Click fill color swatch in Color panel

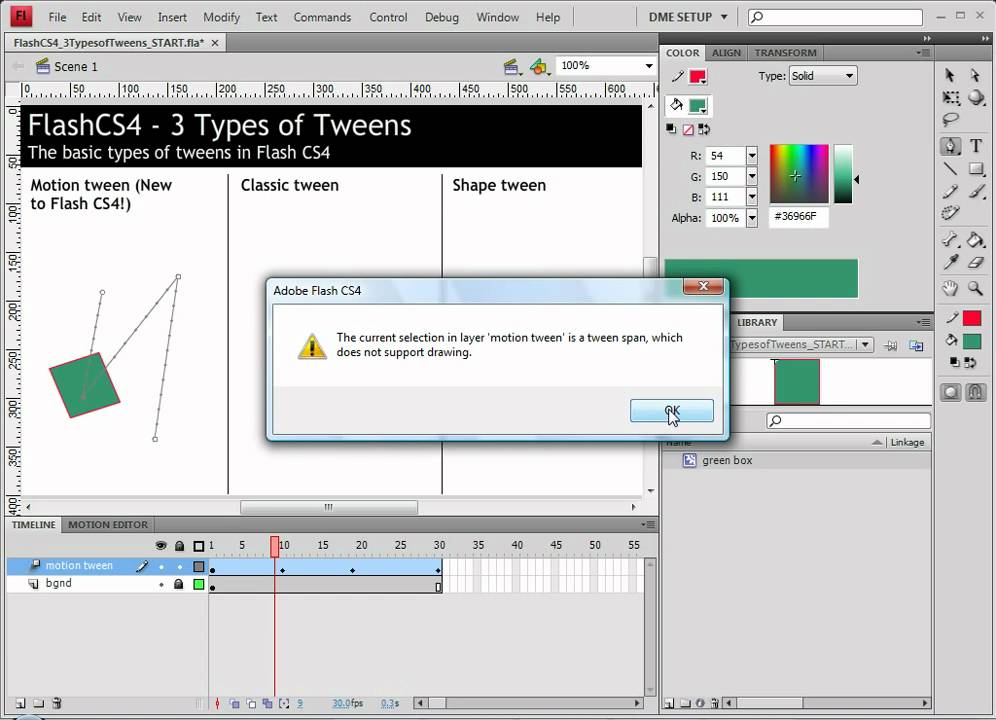697,106
